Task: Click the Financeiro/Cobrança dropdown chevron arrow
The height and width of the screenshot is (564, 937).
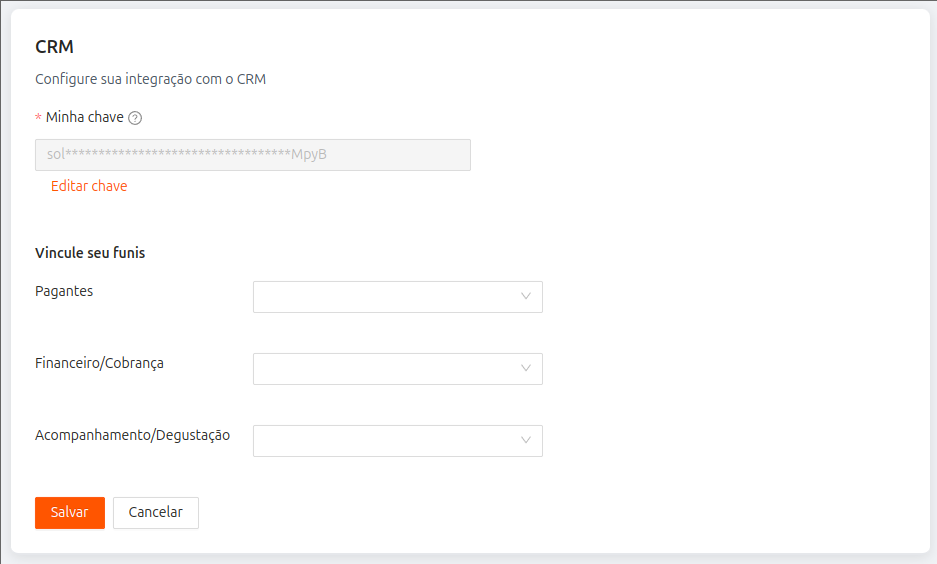Action: pyautogui.click(x=526, y=369)
